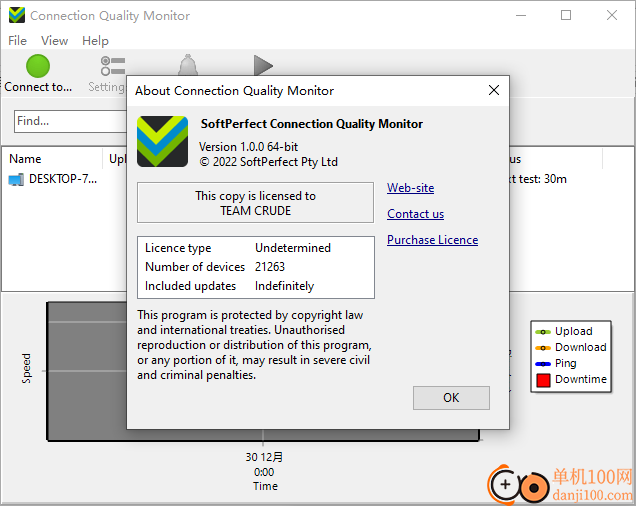This screenshot has width=636, height=506.
Task: Open the View menu
Action: pyautogui.click(x=54, y=41)
